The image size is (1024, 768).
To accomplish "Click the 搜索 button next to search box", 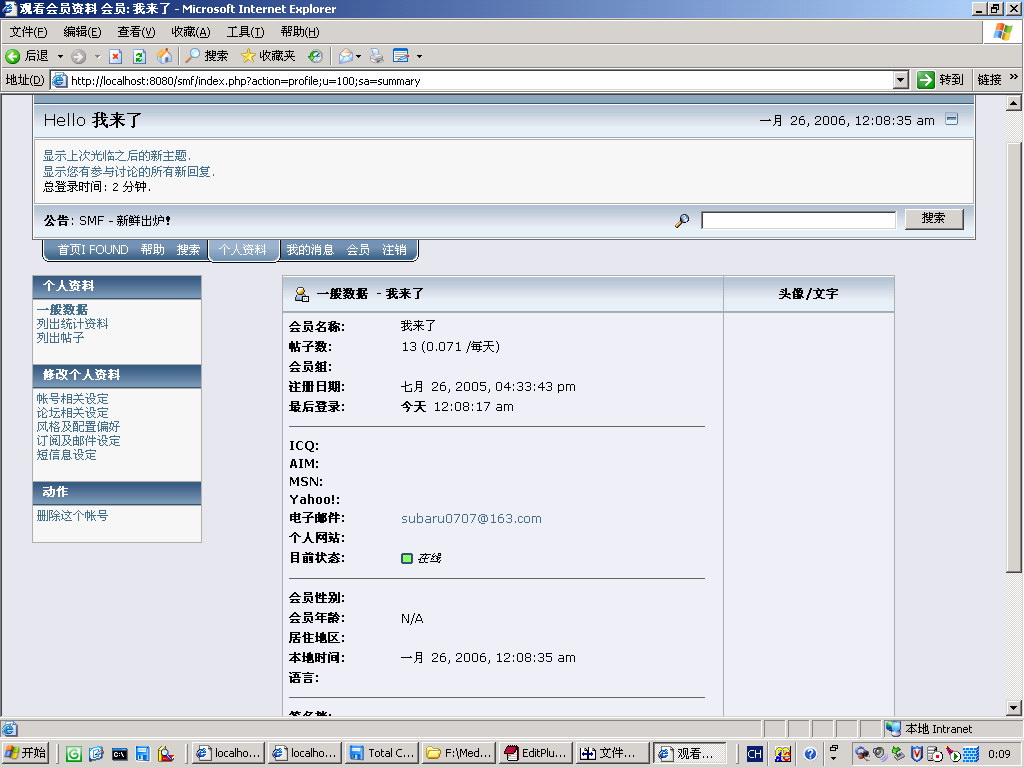I will coord(934,219).
